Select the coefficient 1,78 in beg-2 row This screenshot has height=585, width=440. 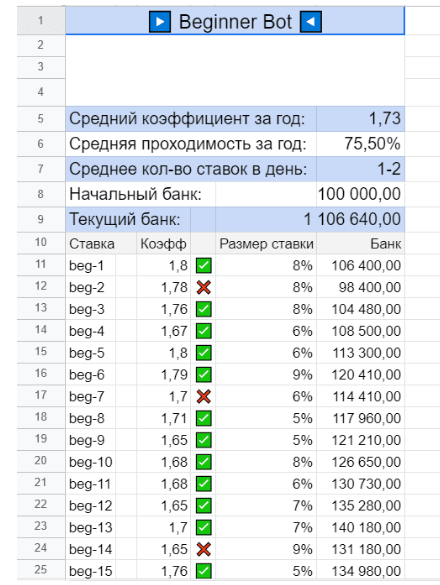(163, 287)
